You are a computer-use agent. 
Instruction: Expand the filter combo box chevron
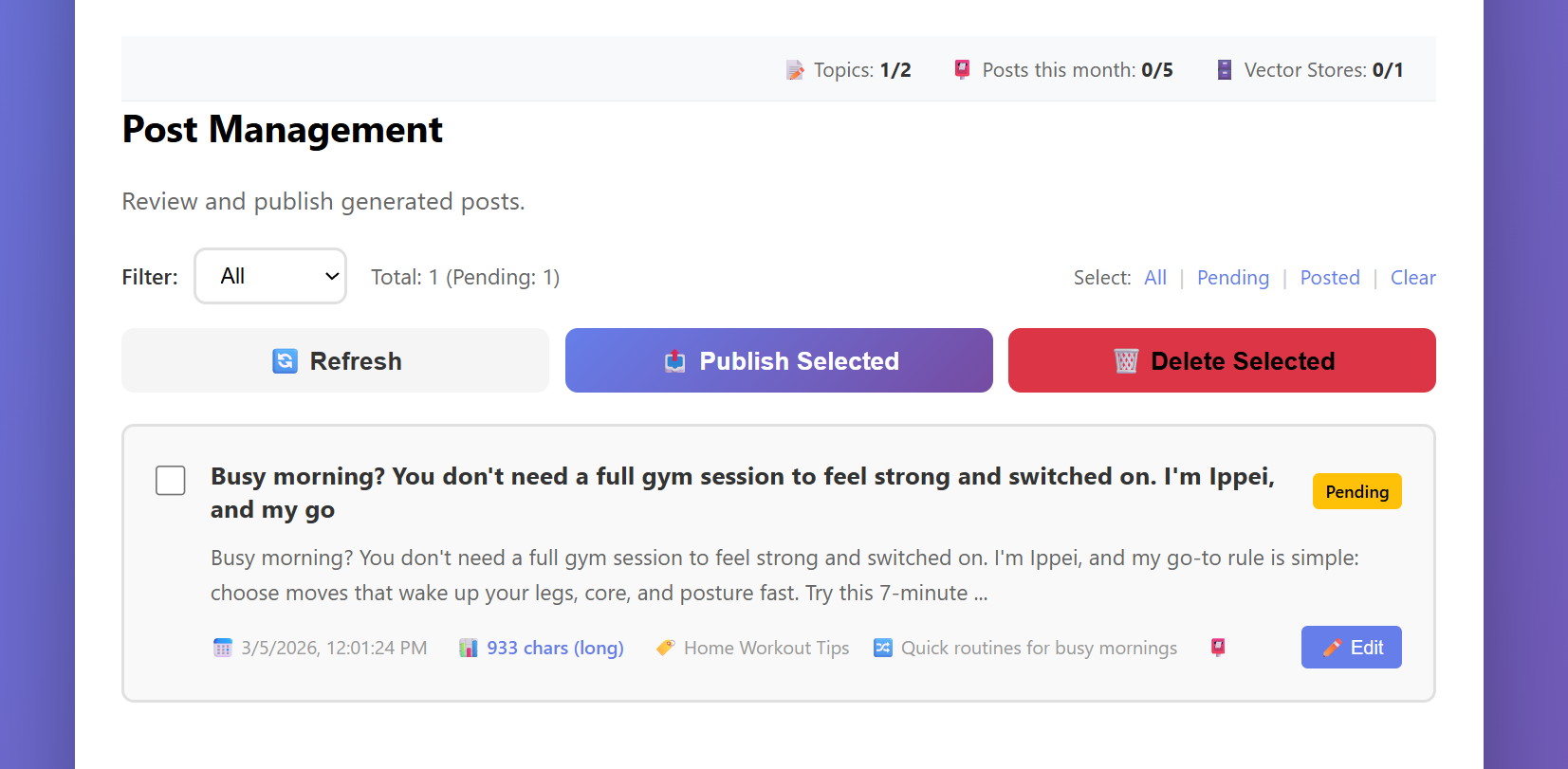point(330,276)
